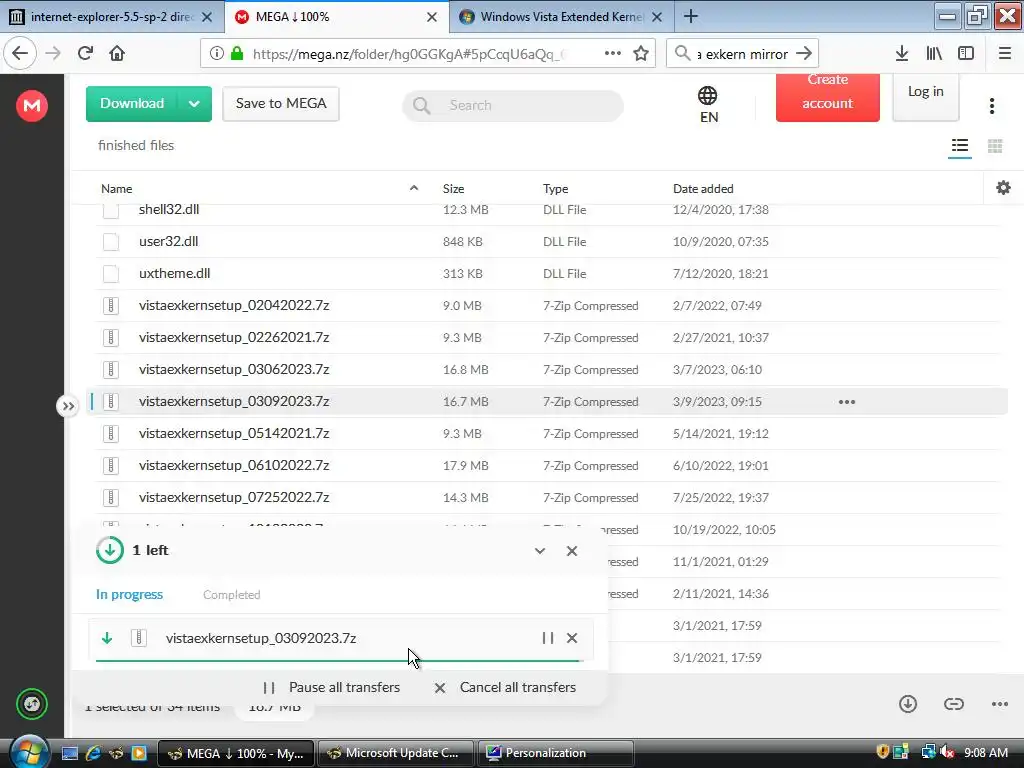The image size is (1024, 768).
Task: Click the Windows Start orb
Action: click(27, 752)
